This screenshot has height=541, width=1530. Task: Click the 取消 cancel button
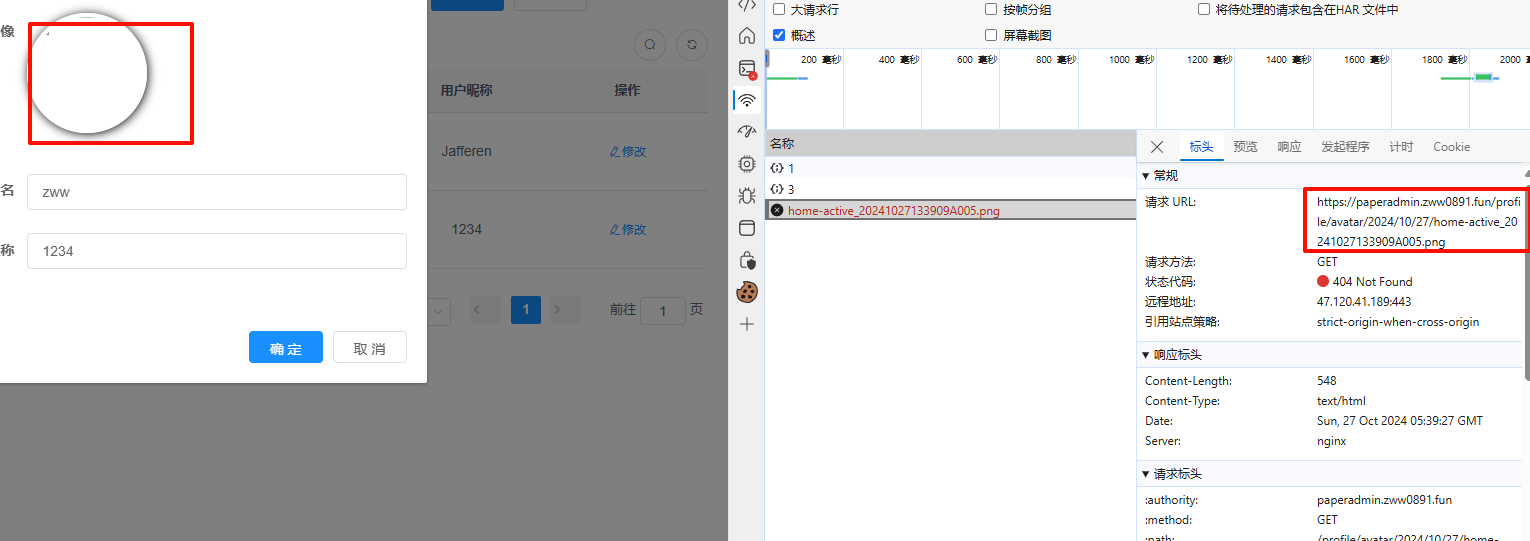tap(369, 348)
